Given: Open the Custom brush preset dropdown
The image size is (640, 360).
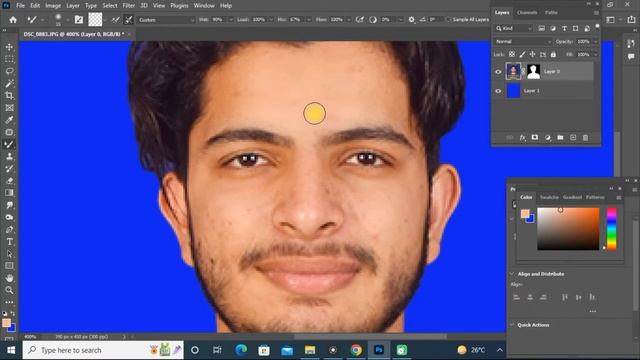Looking at the screenshot, I should 167,20.
